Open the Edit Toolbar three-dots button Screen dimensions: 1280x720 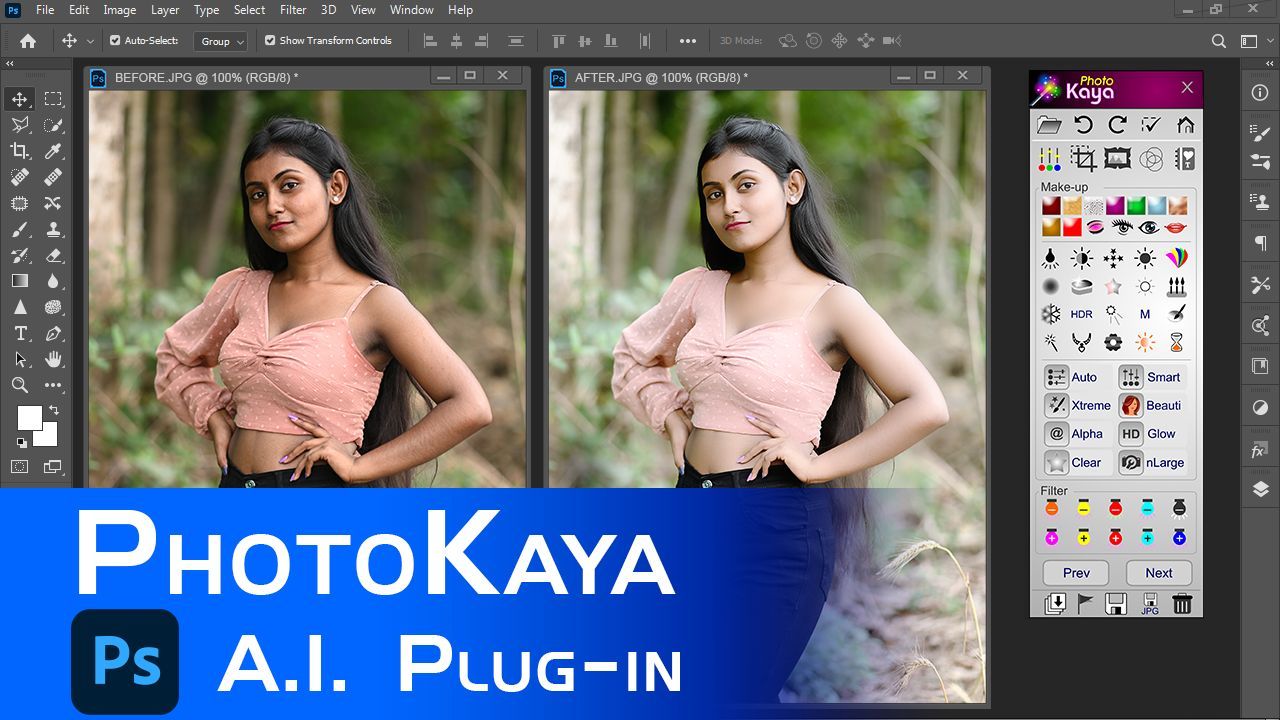coord(53,385)
